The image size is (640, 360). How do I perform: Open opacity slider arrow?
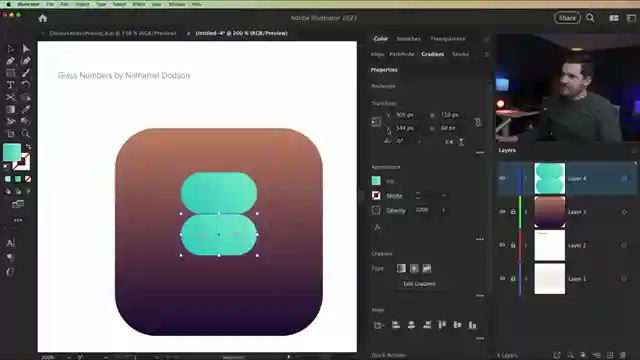pos(444,210)
